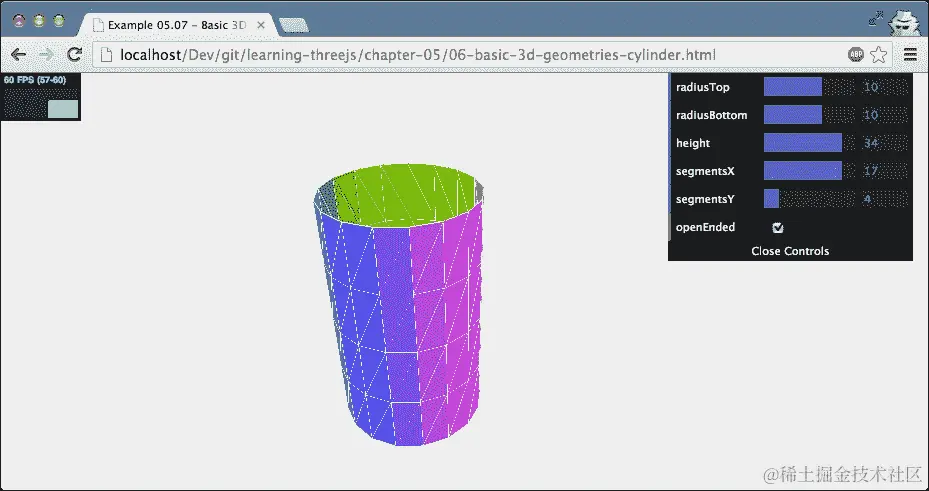The image size is (929, 491).
Task: Click the rendered cylinder mesh
Action: pos(398,304)
